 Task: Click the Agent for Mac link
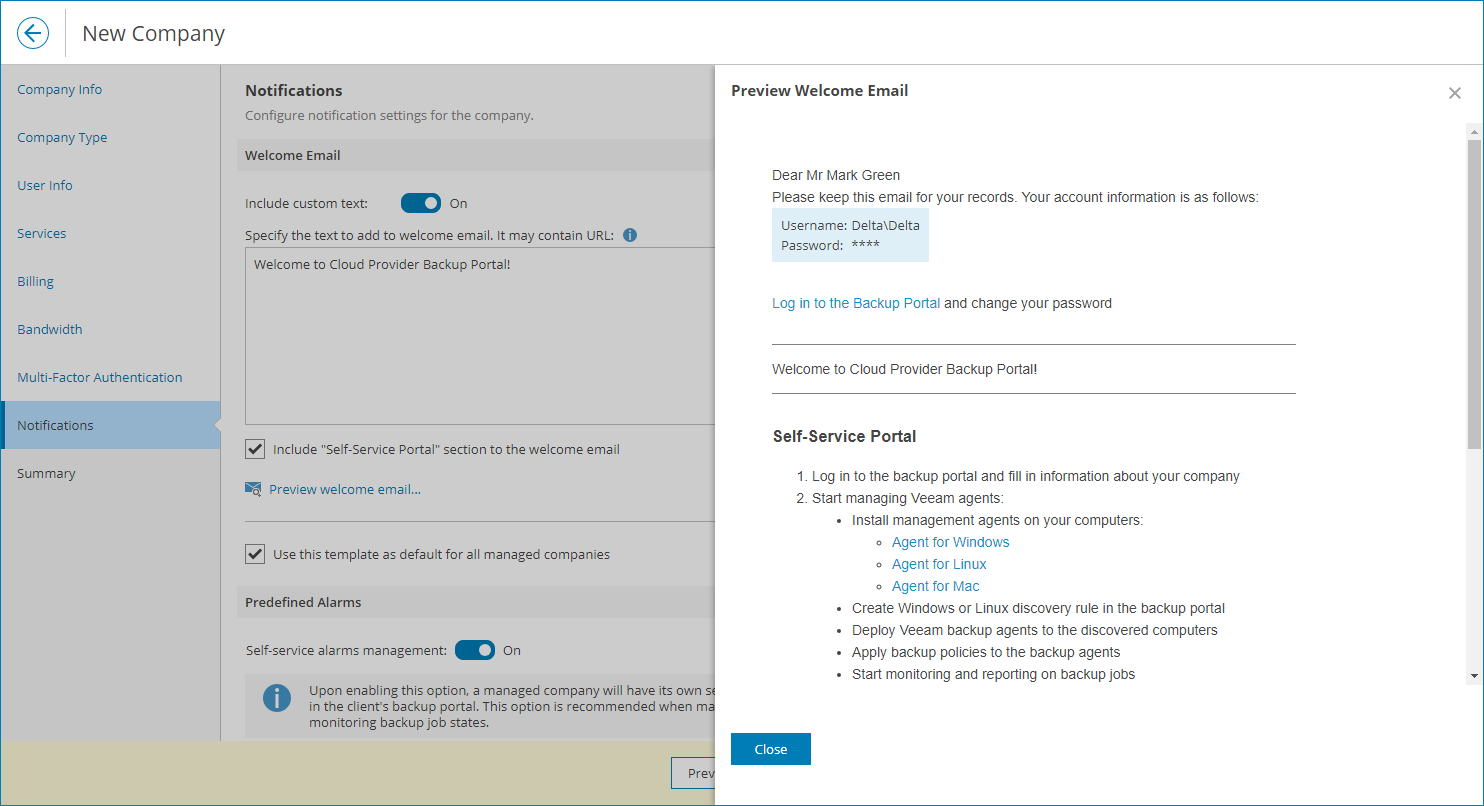(x=935, y=586)
